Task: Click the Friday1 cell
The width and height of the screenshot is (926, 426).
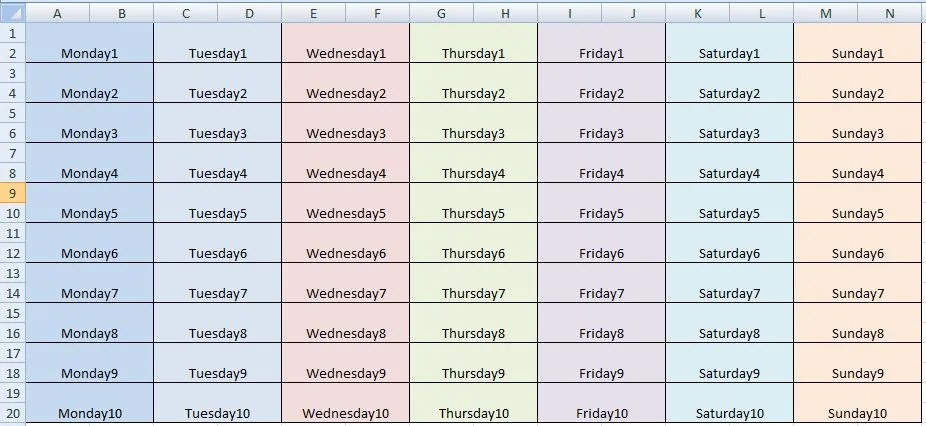Action: click(x=602, y=43)
